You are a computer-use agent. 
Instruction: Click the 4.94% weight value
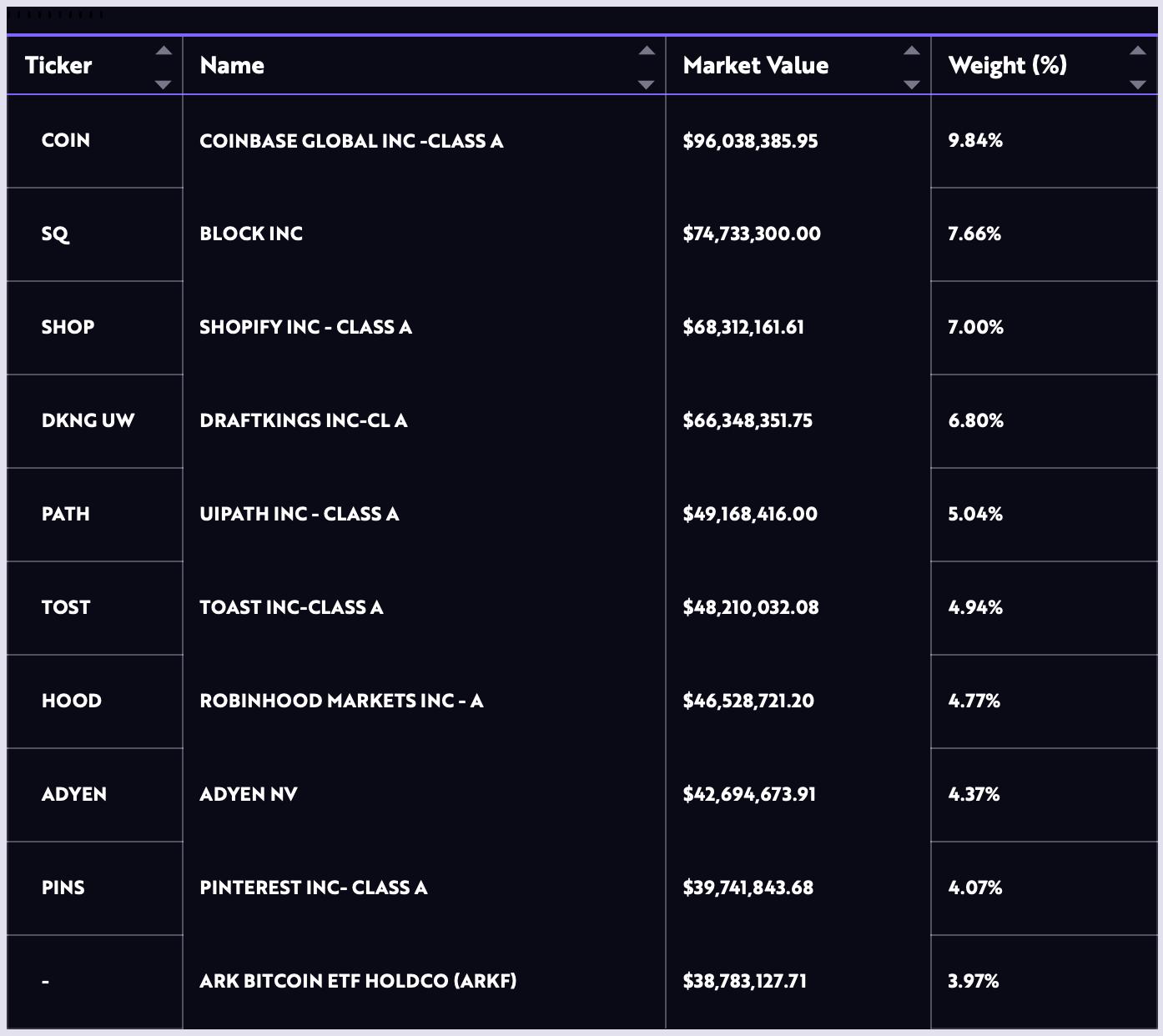(x=975, y=607)
